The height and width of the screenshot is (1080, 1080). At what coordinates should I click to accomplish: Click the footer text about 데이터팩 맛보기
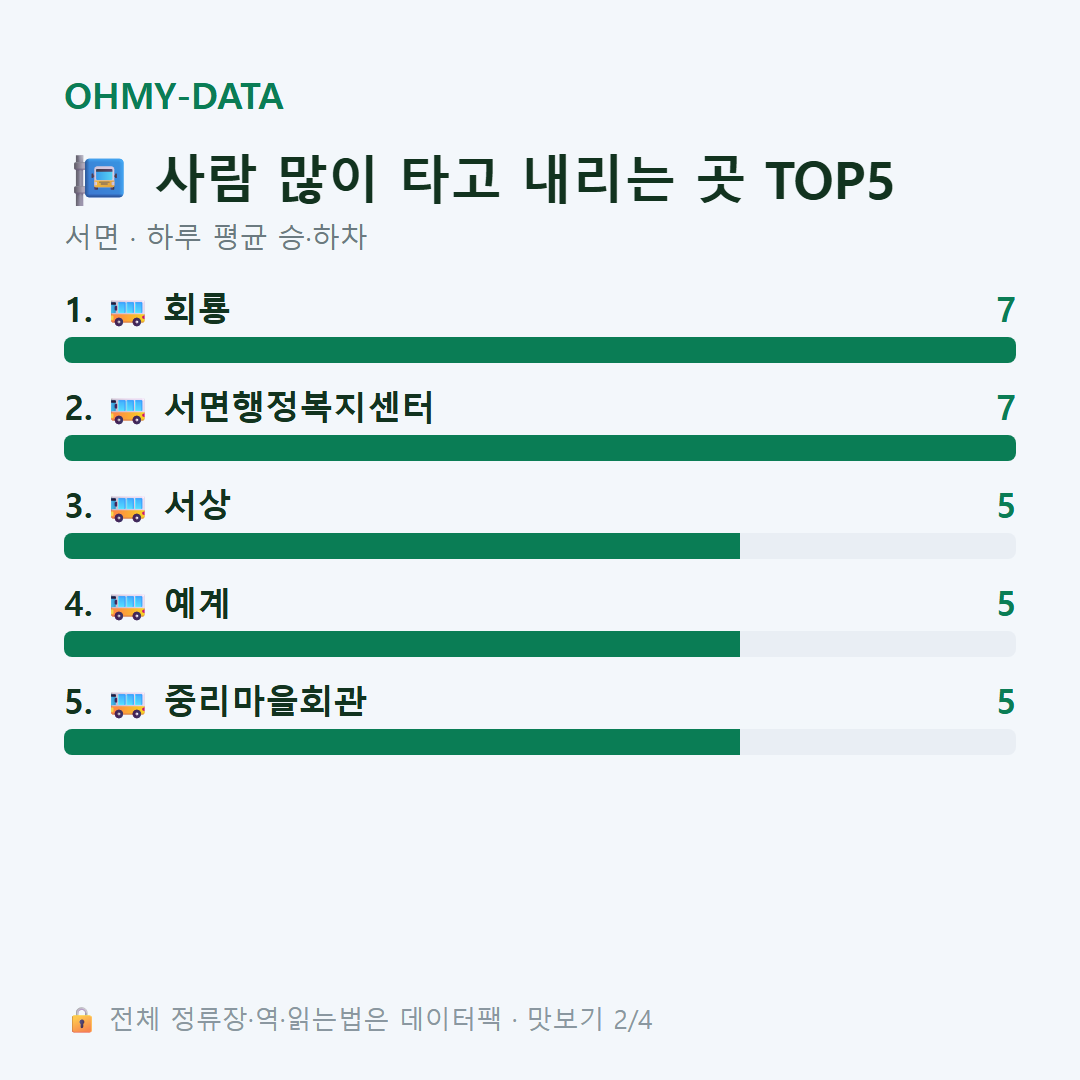point(380,1019)
